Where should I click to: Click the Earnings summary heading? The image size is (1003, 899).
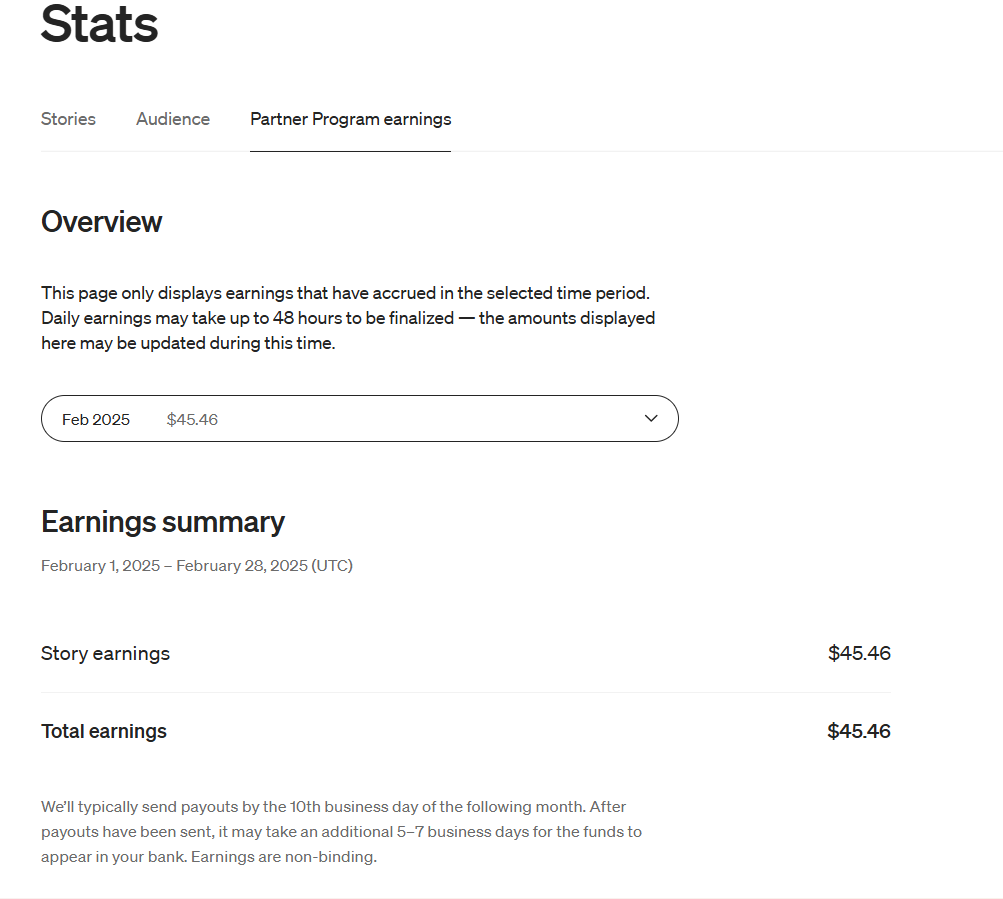tap(162, 521)
